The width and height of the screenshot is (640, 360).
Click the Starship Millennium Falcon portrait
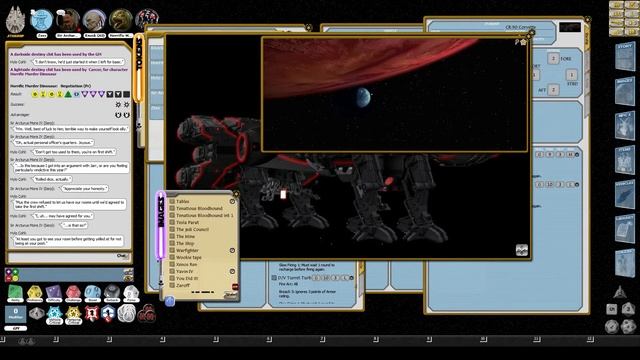16,20
